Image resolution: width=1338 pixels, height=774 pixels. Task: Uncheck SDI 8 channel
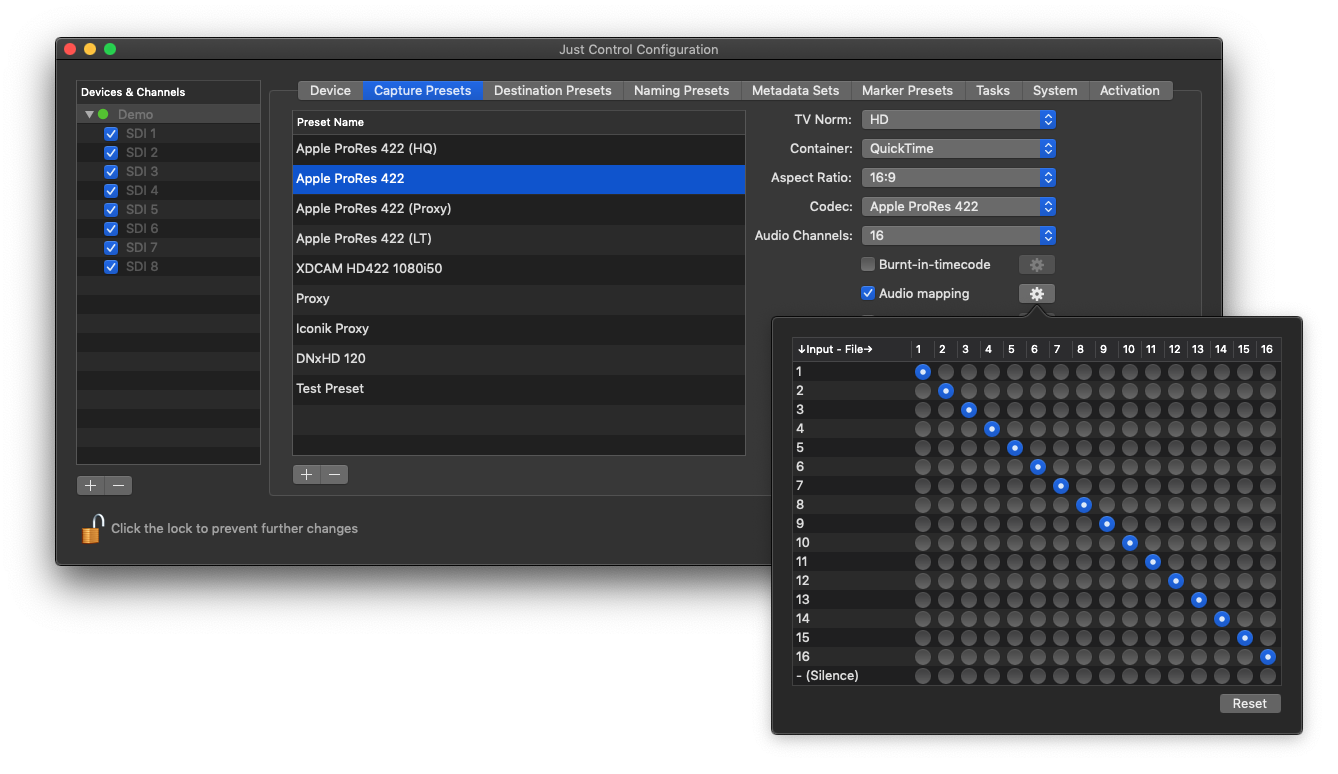111,267
